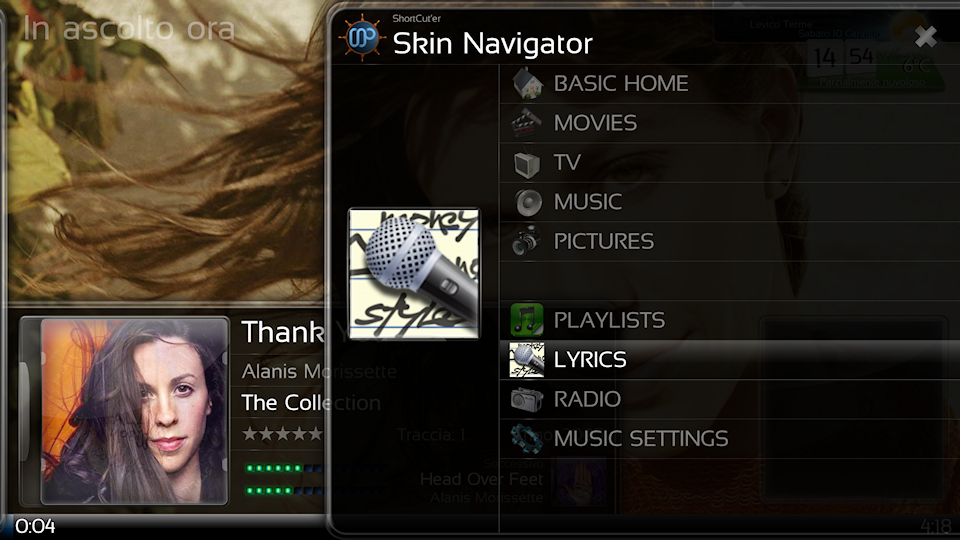The height and width of the screenshot is (540, 960).
Task: Click the five-star song rating
Action: coord(282,434)
